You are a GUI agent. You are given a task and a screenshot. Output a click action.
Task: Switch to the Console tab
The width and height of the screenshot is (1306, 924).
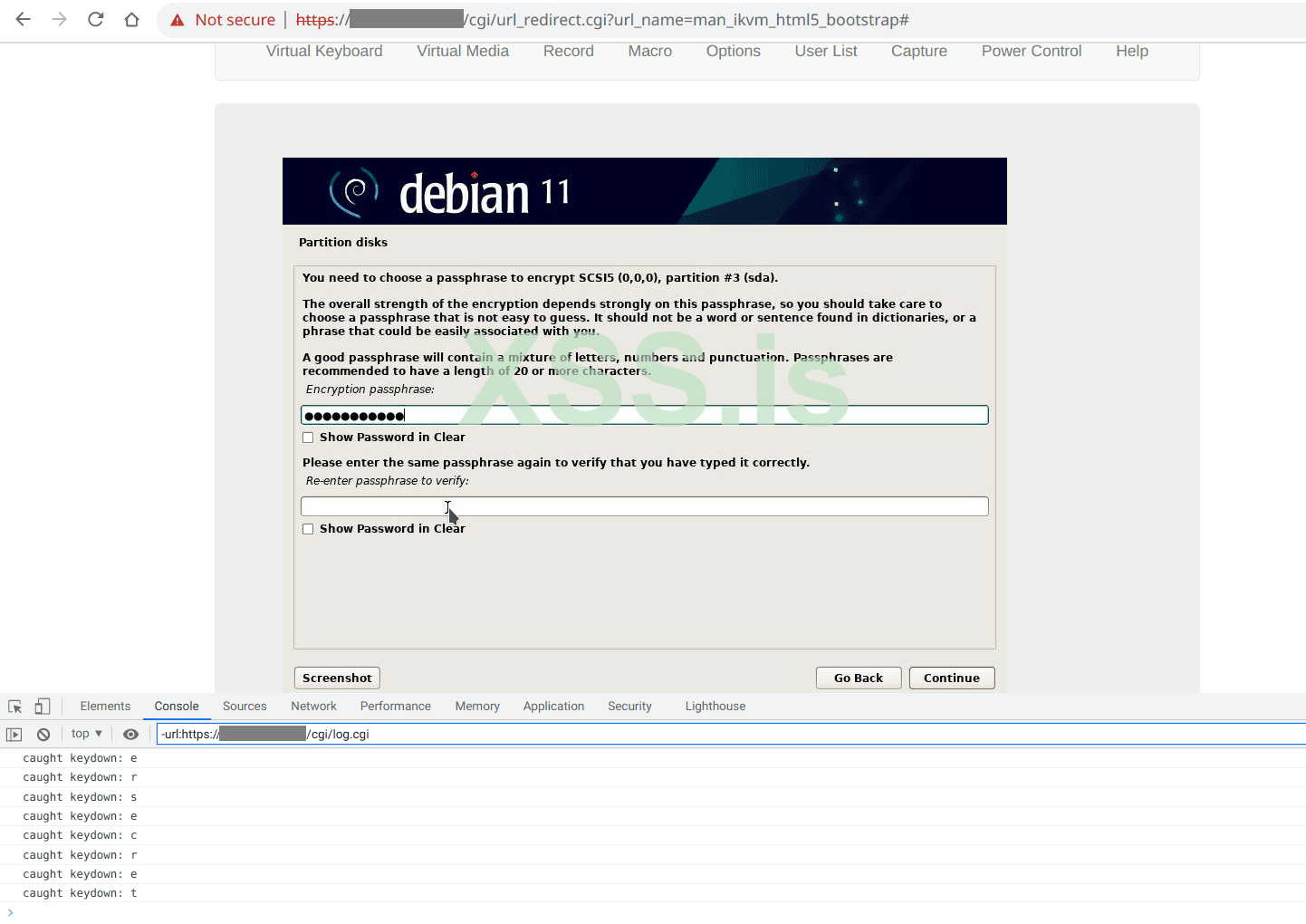177,707
